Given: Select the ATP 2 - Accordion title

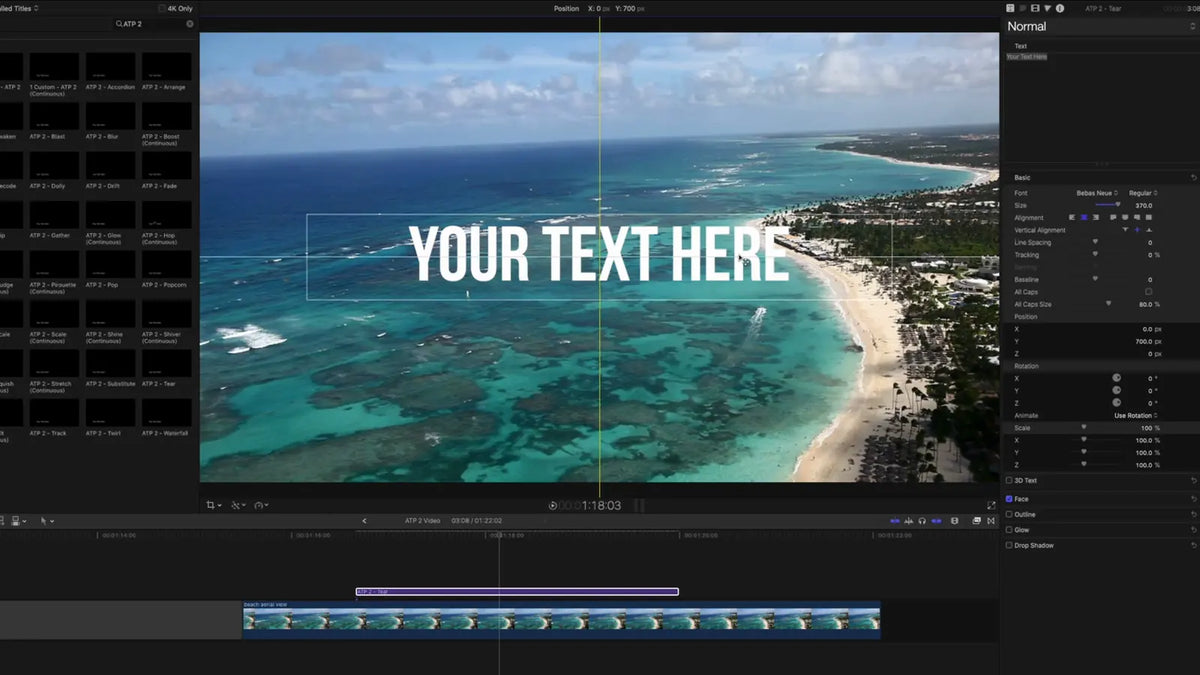Looking at the screenshot, I should pyautogui.click(x=110, y=71).
